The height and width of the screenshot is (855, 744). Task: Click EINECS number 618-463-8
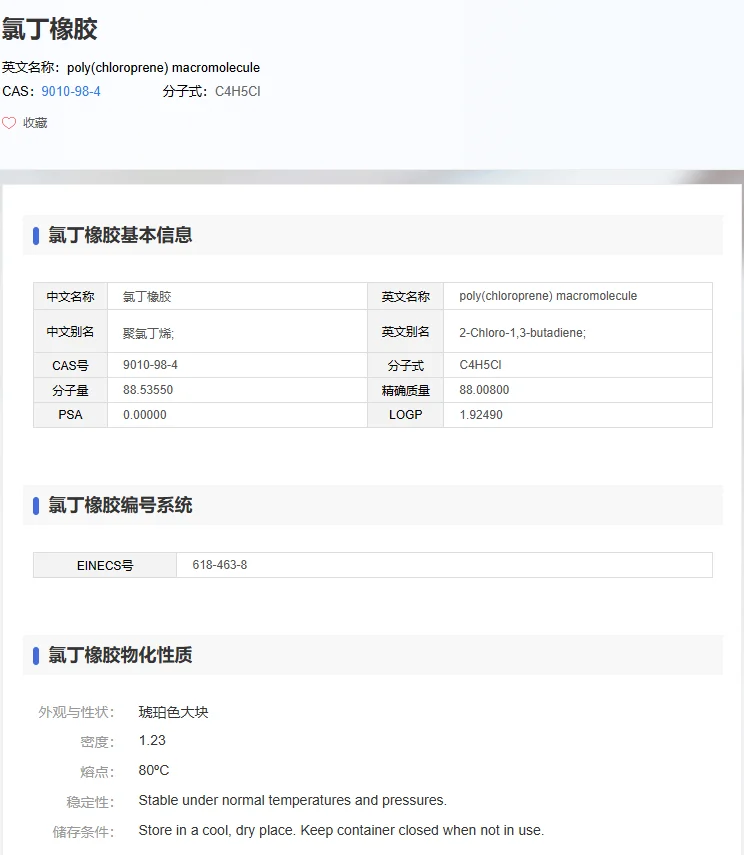220,565
